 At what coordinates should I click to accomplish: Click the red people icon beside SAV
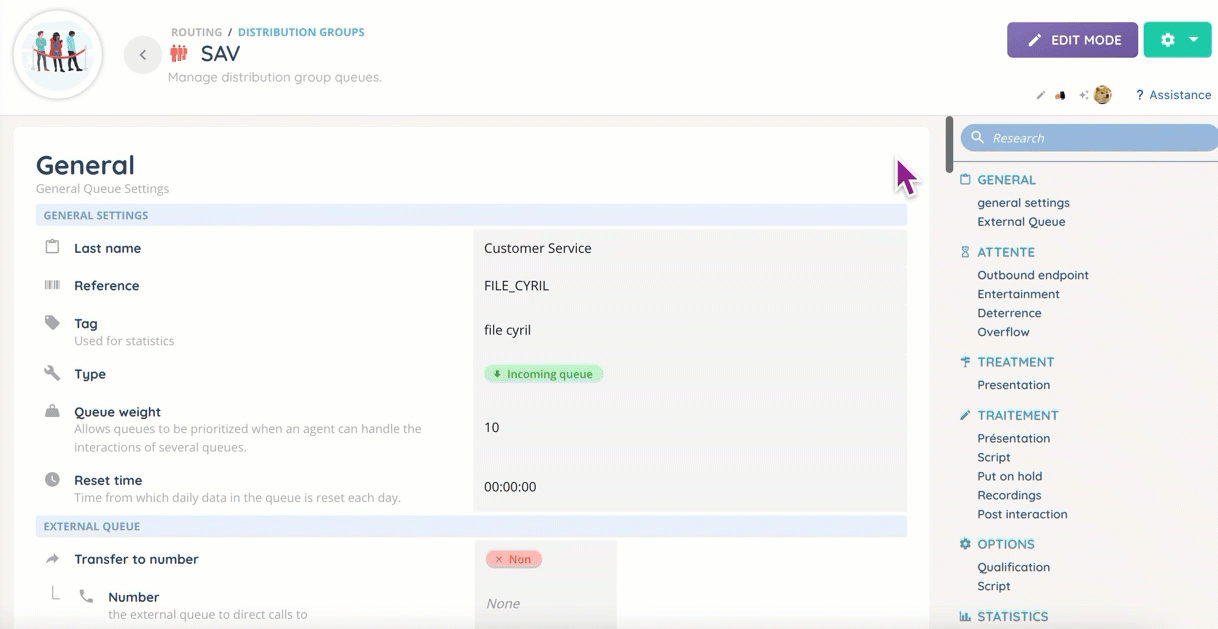(179, 54)
